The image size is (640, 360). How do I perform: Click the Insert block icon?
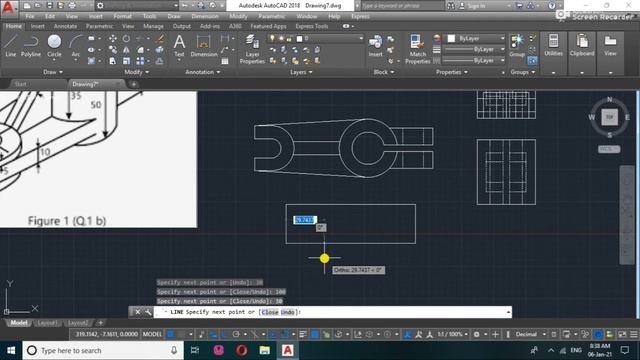pos(375,46)
